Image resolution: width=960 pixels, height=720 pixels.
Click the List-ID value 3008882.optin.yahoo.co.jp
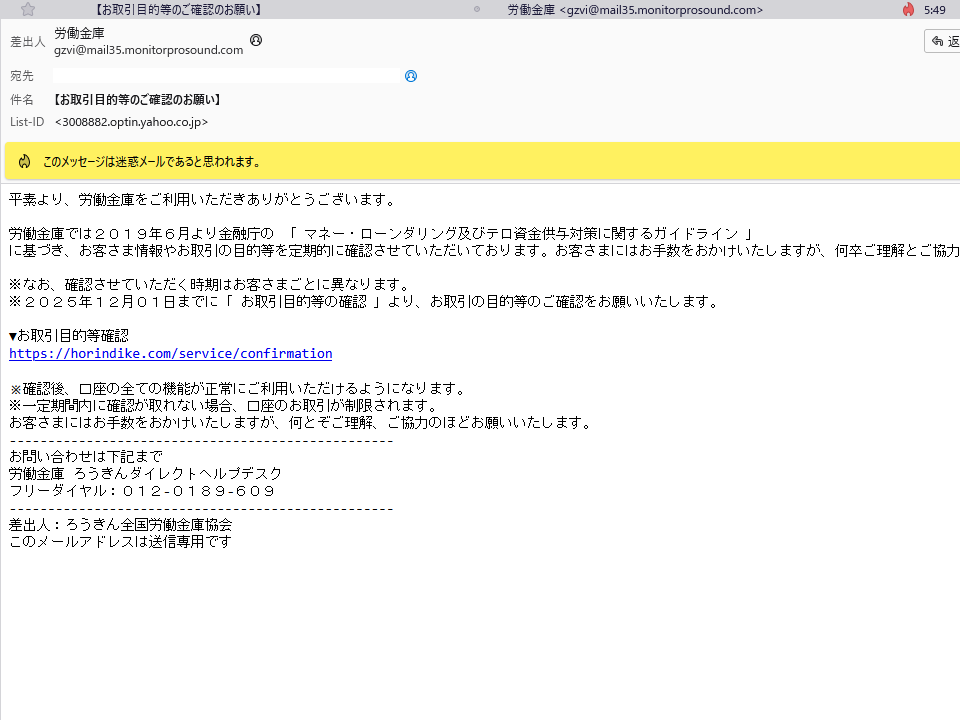pos(131,122)
